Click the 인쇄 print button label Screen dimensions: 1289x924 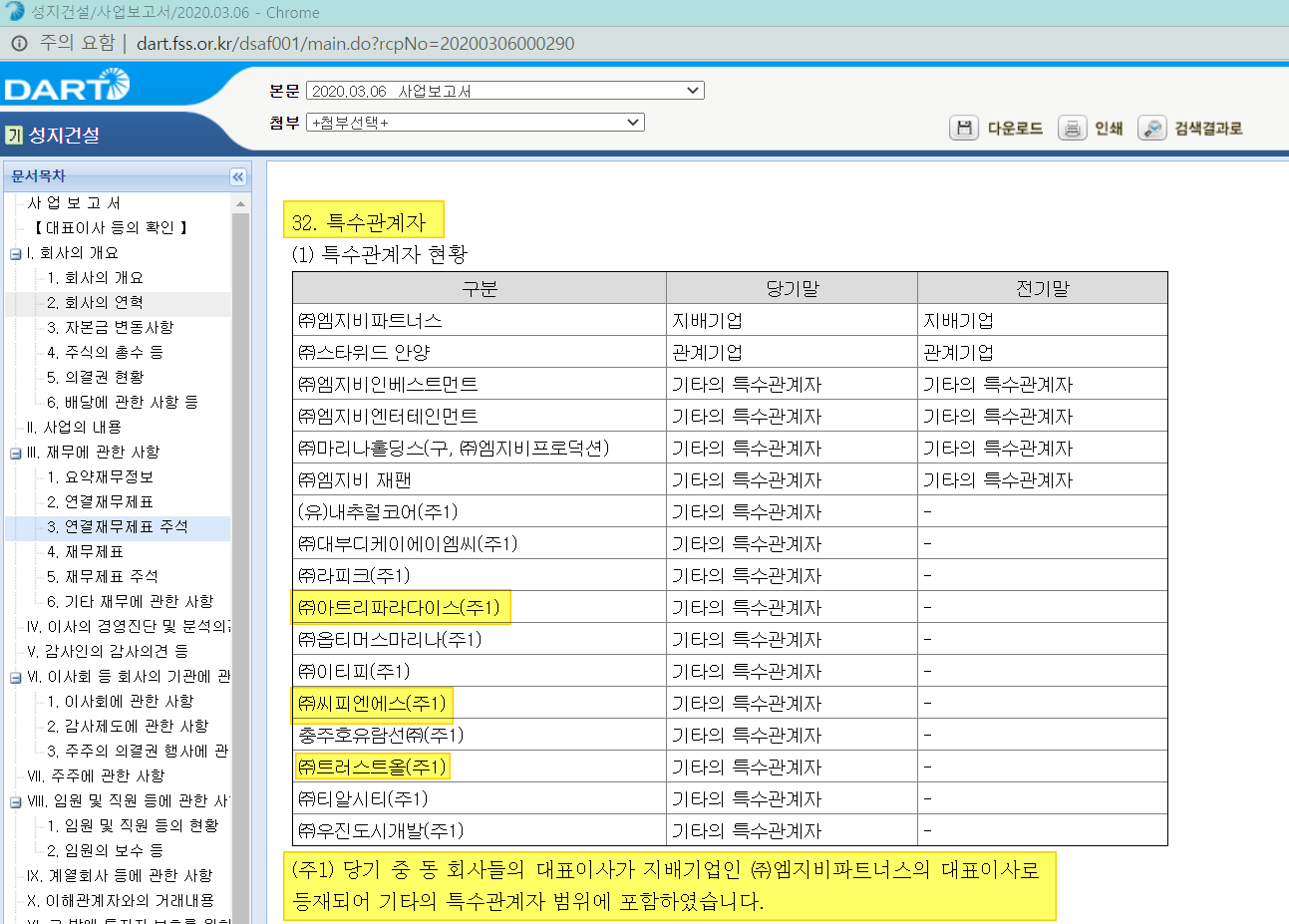point(1109,128)
